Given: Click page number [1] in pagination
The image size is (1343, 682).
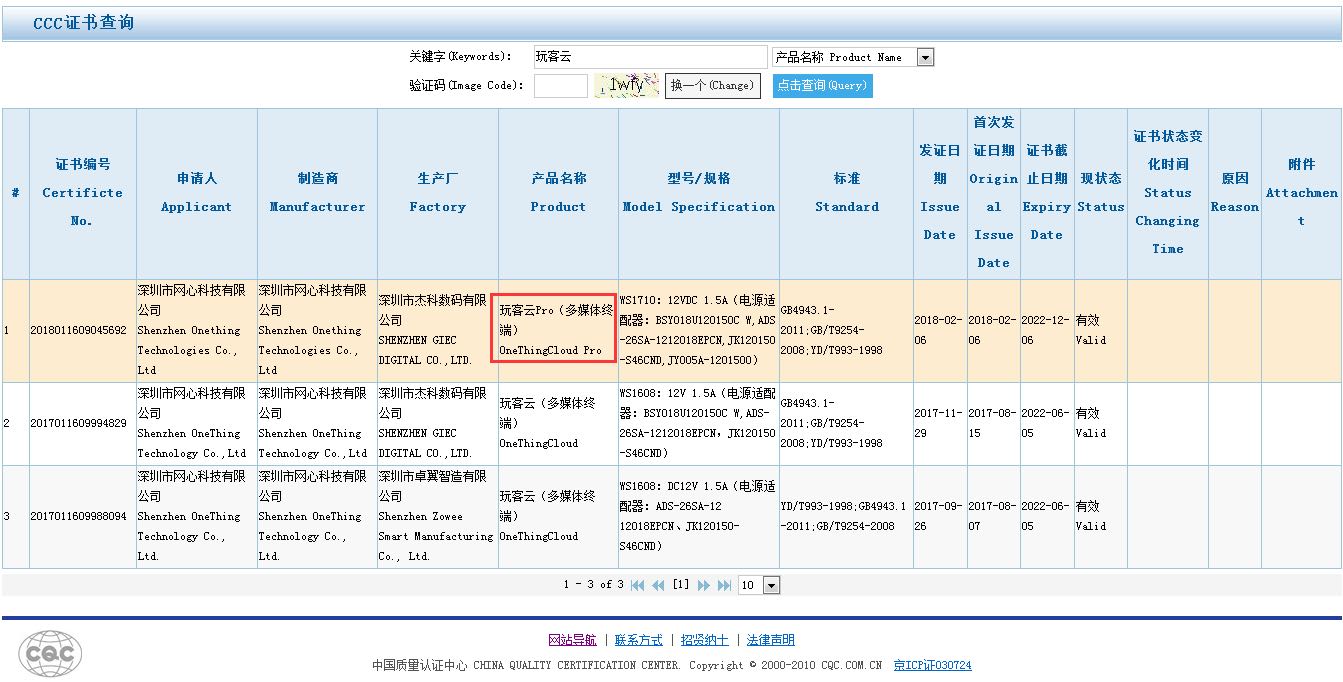Looking at the screenshot, I should pyautogui.click(x=681, y=585).
